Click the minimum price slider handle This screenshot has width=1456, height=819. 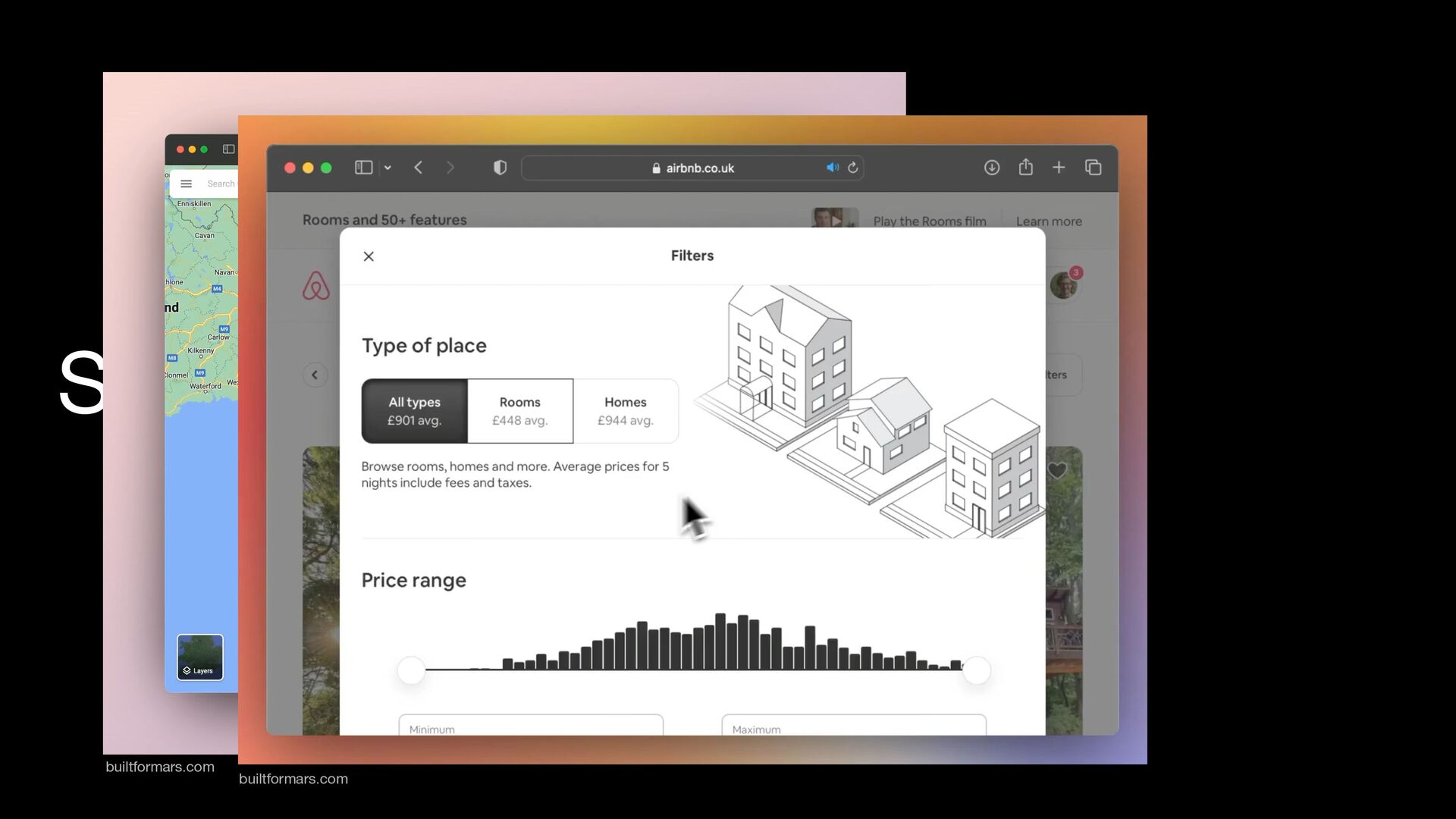click(x=411, y=670)
